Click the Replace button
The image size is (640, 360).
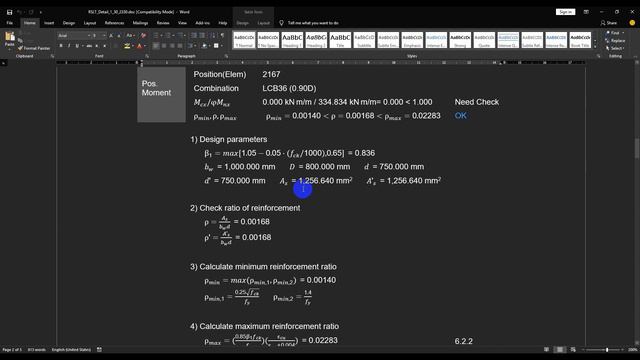(x=616, y=40)
